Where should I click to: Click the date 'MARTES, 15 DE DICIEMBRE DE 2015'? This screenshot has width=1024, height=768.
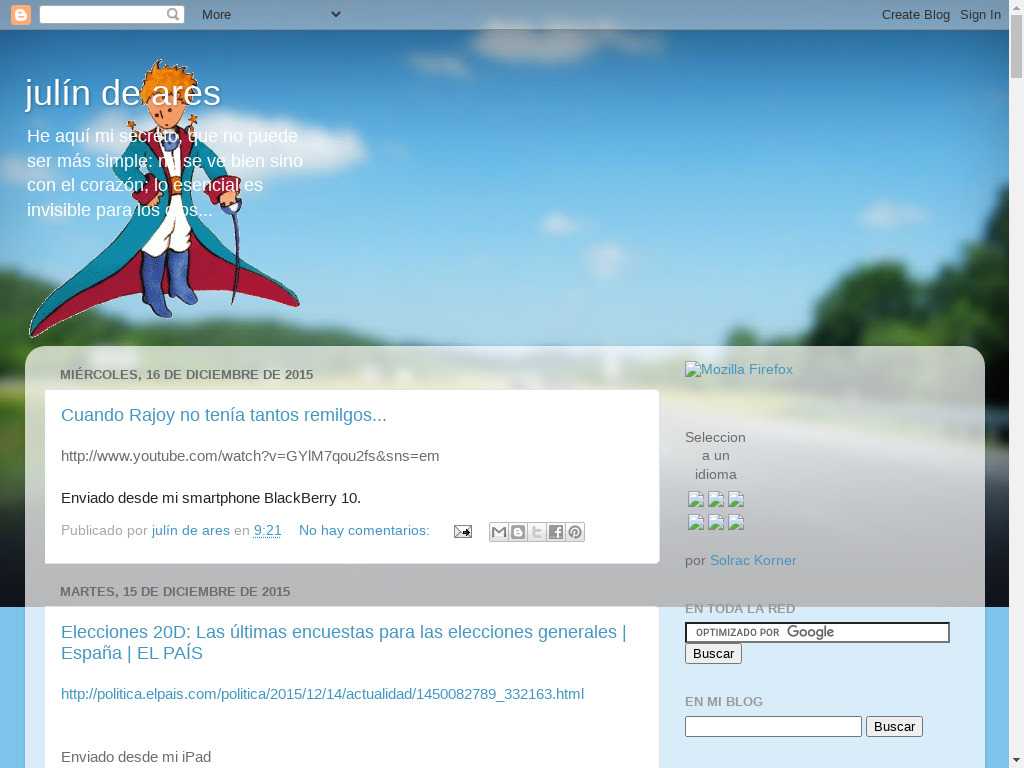click(175, 591)
